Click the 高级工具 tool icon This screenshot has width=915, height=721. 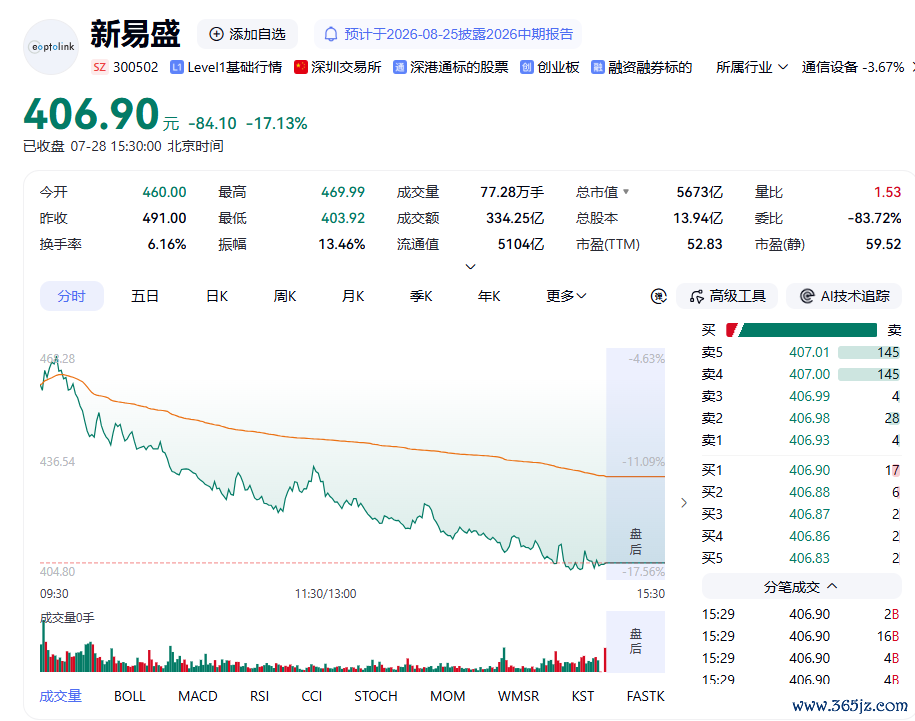coord(697,296)
